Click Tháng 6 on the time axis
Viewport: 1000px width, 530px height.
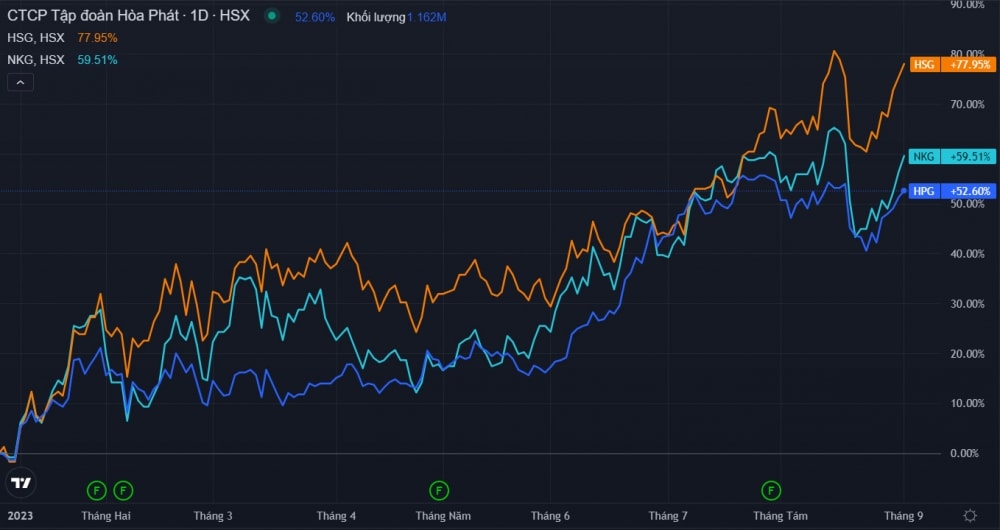point(550,516)
